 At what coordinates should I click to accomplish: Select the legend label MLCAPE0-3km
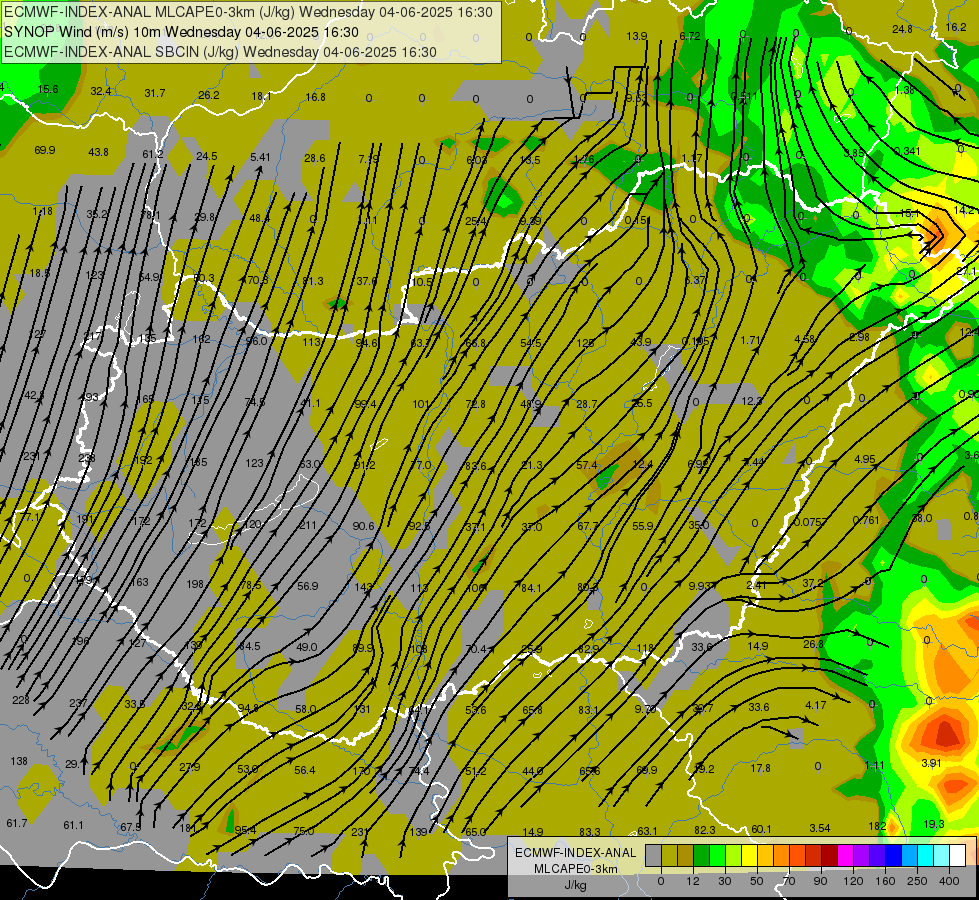pyautogui.click(x=575, y=869)
